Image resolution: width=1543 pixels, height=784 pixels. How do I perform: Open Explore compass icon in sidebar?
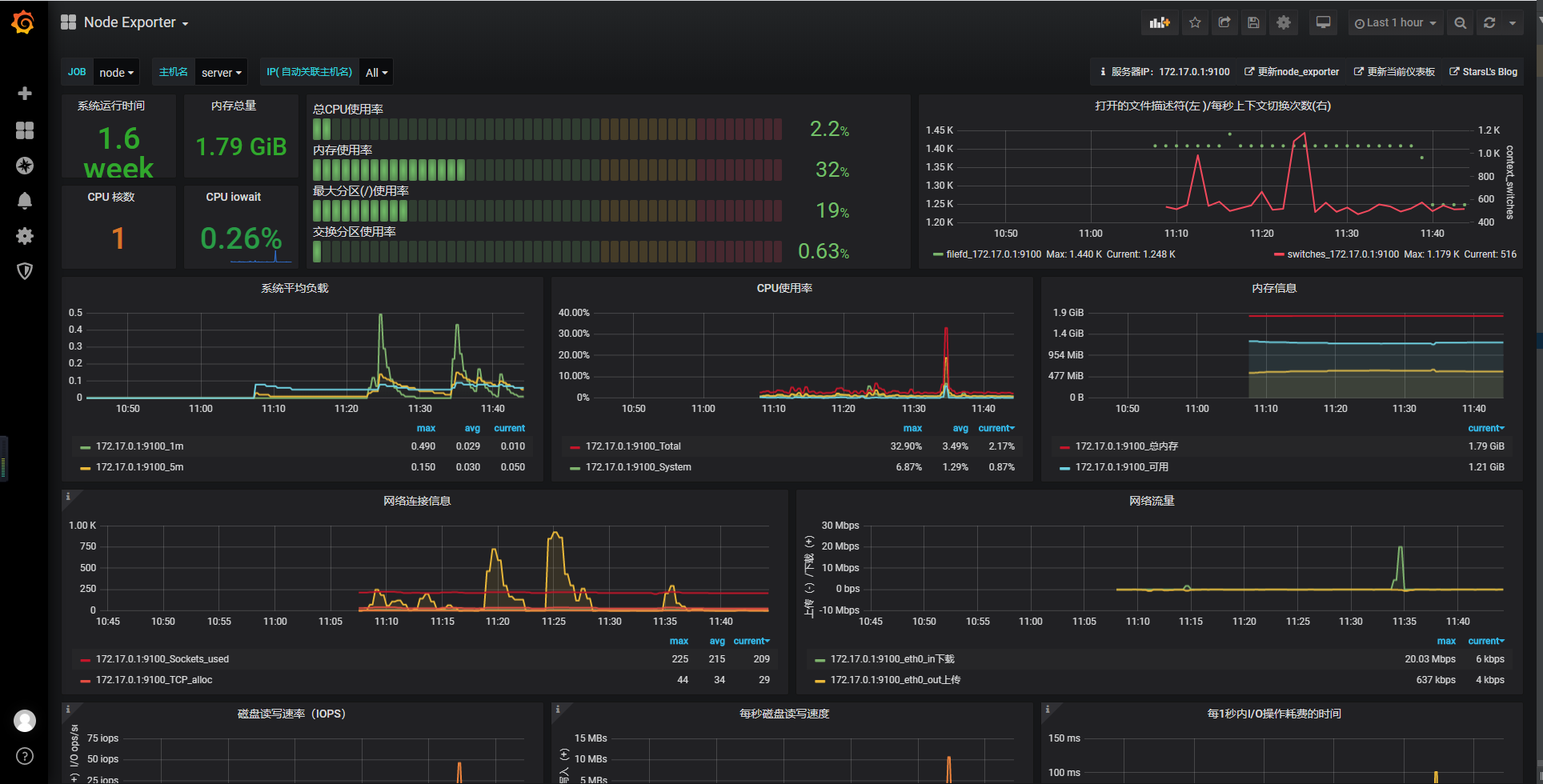click(x=25, y=166)
